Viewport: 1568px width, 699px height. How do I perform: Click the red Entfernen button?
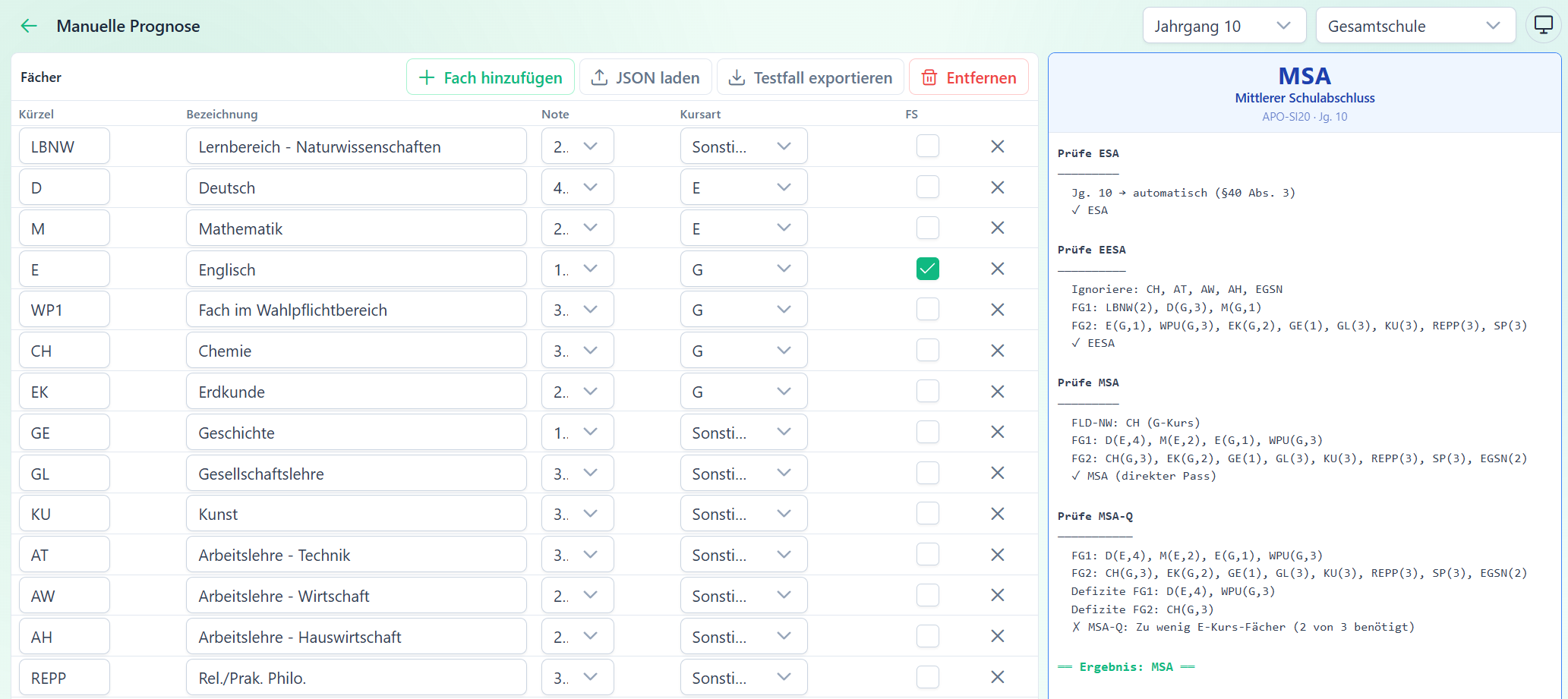969,77
